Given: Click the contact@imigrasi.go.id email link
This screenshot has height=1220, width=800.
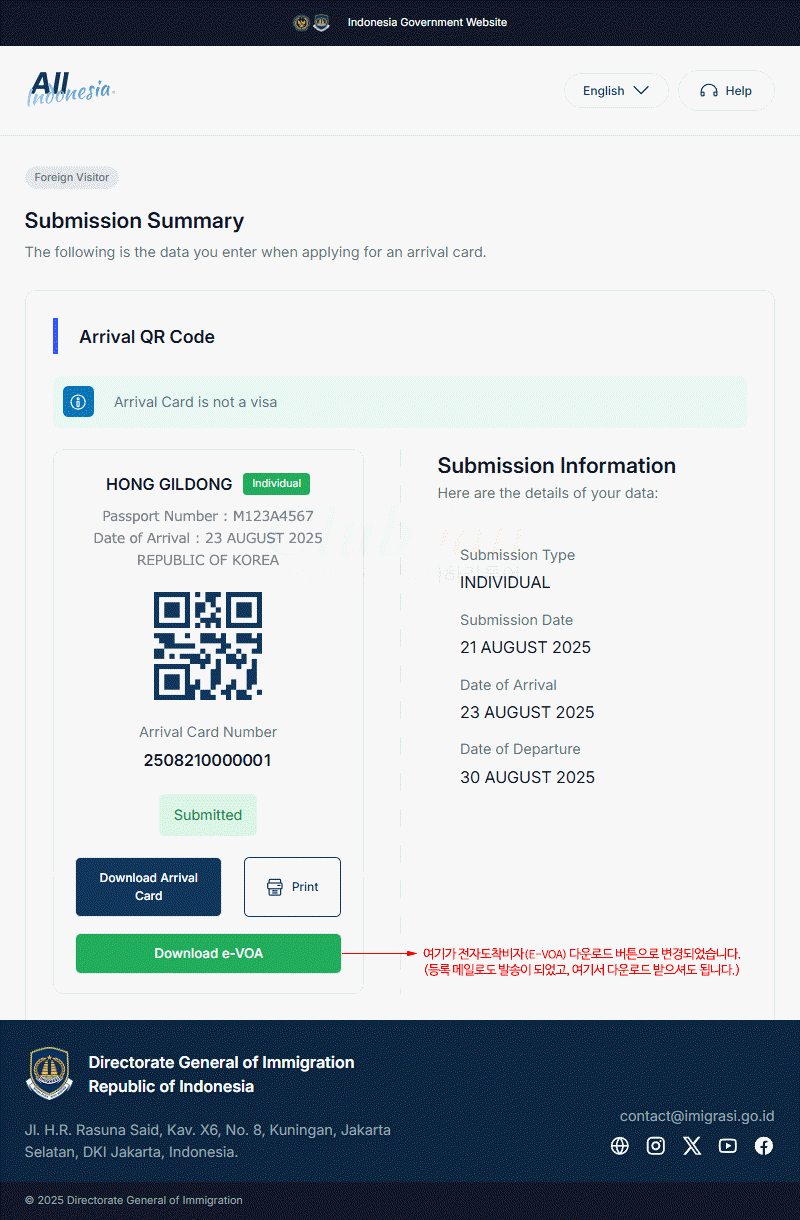Looking at the screenshot, I should point(696,1116).
